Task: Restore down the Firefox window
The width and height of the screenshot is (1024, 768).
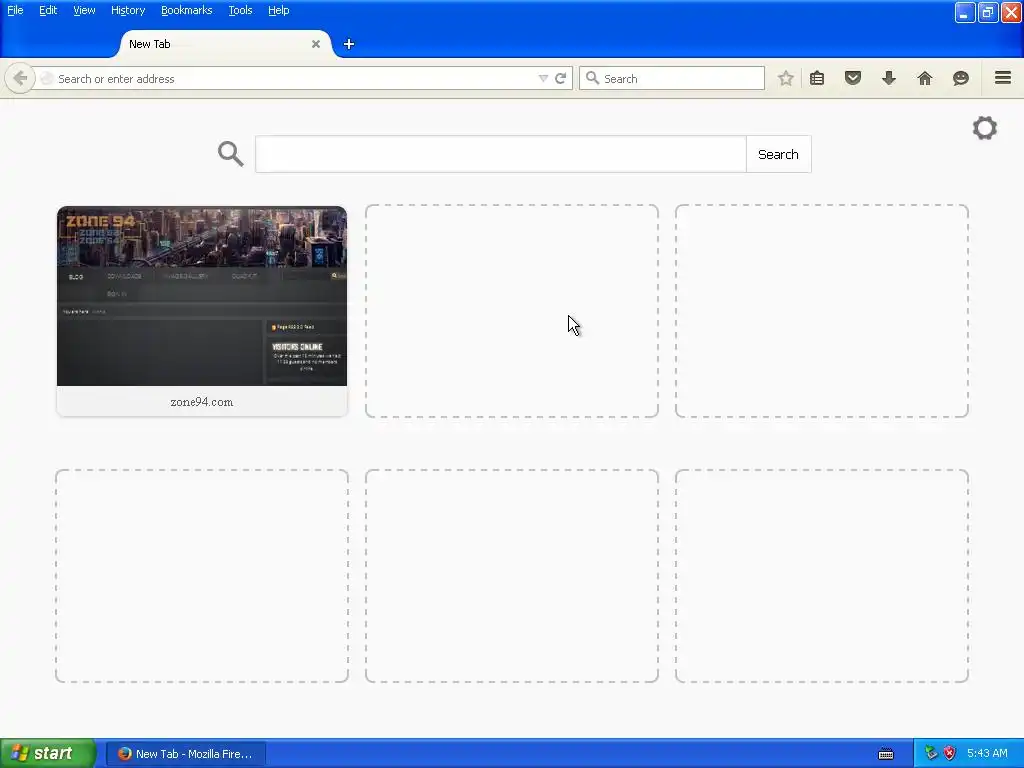Action: 988,12
